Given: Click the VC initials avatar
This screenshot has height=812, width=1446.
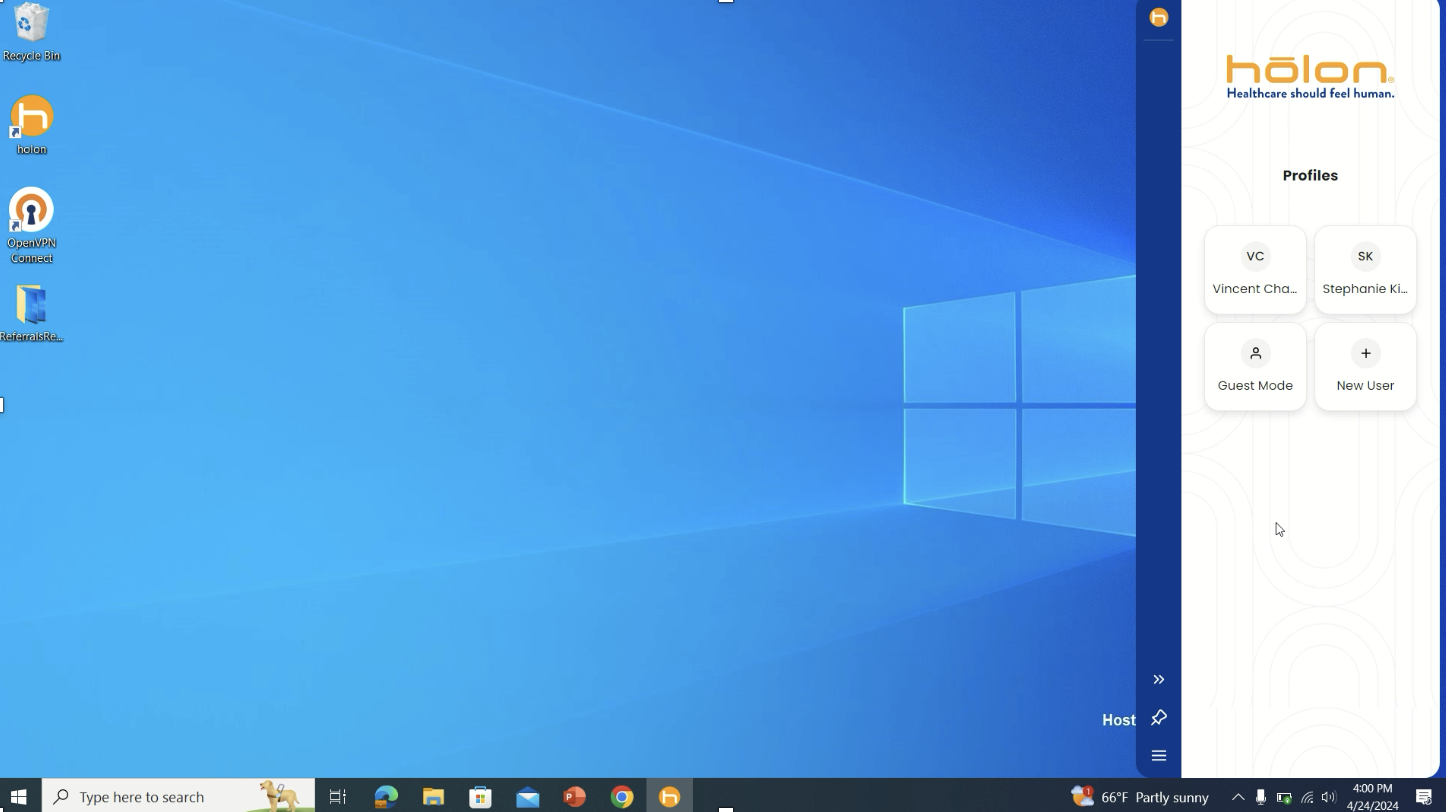Looking at the screenshot, I should [1255, 256].
